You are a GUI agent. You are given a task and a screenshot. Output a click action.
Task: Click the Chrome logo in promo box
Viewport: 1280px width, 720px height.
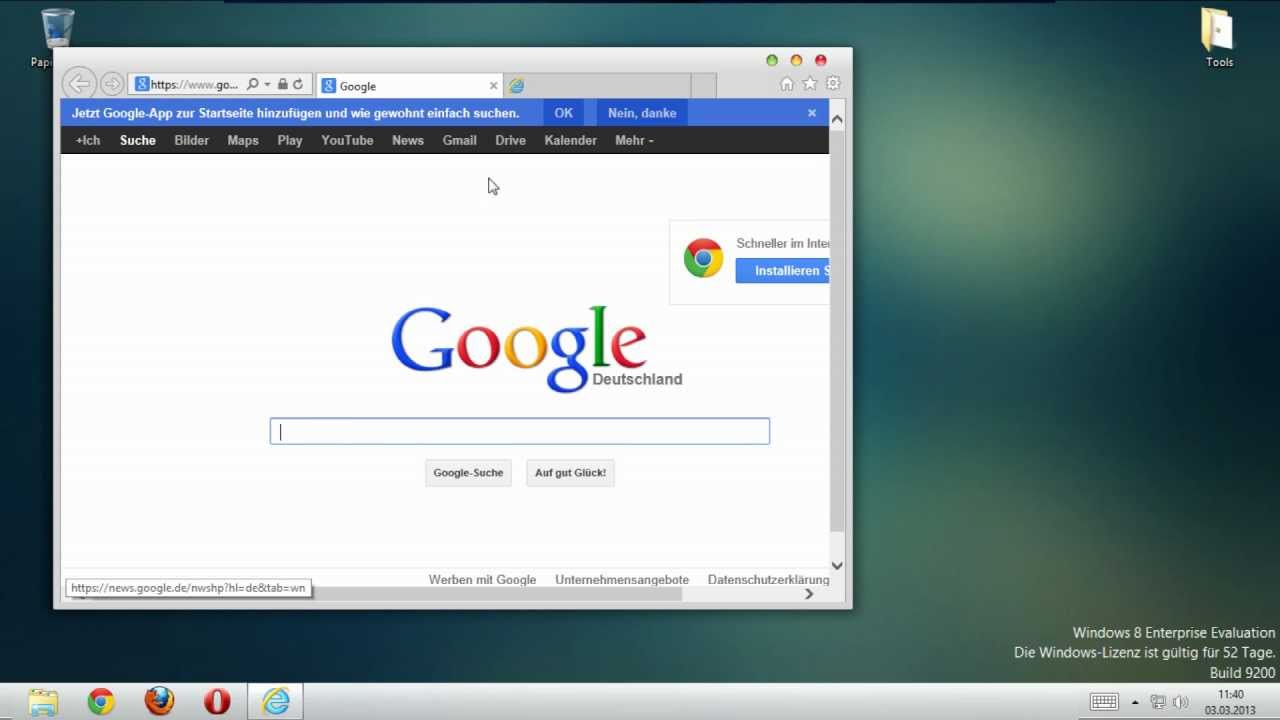point(703,258)
